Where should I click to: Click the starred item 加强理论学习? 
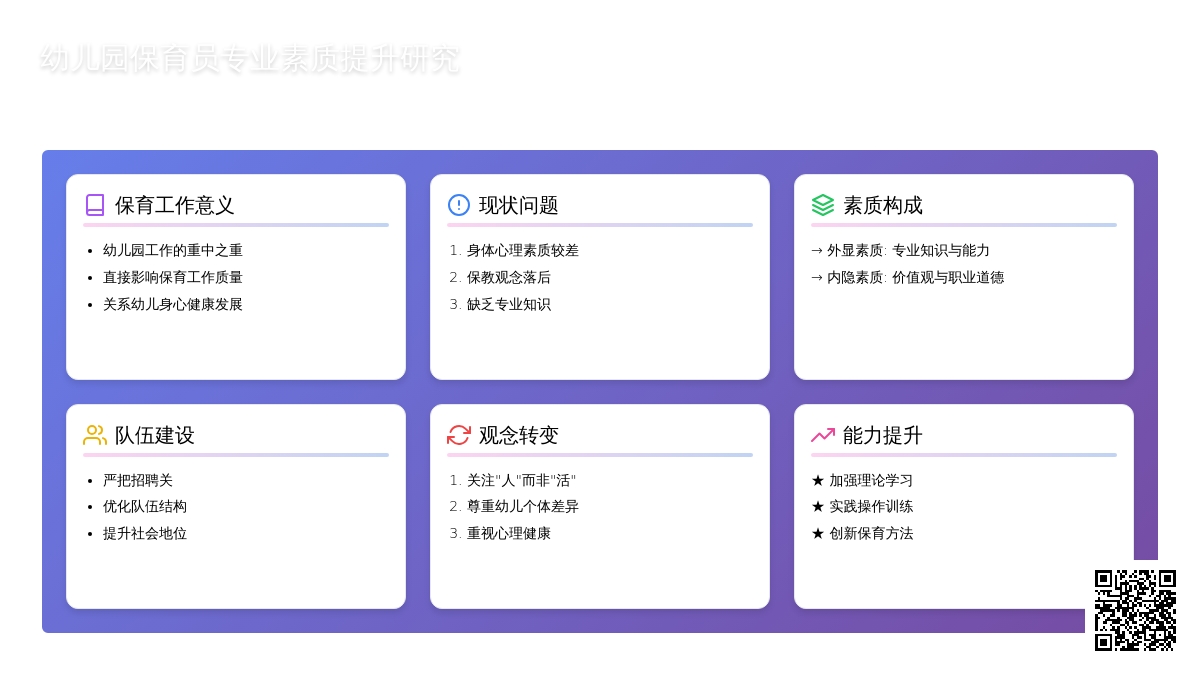(x=862, y=480)
